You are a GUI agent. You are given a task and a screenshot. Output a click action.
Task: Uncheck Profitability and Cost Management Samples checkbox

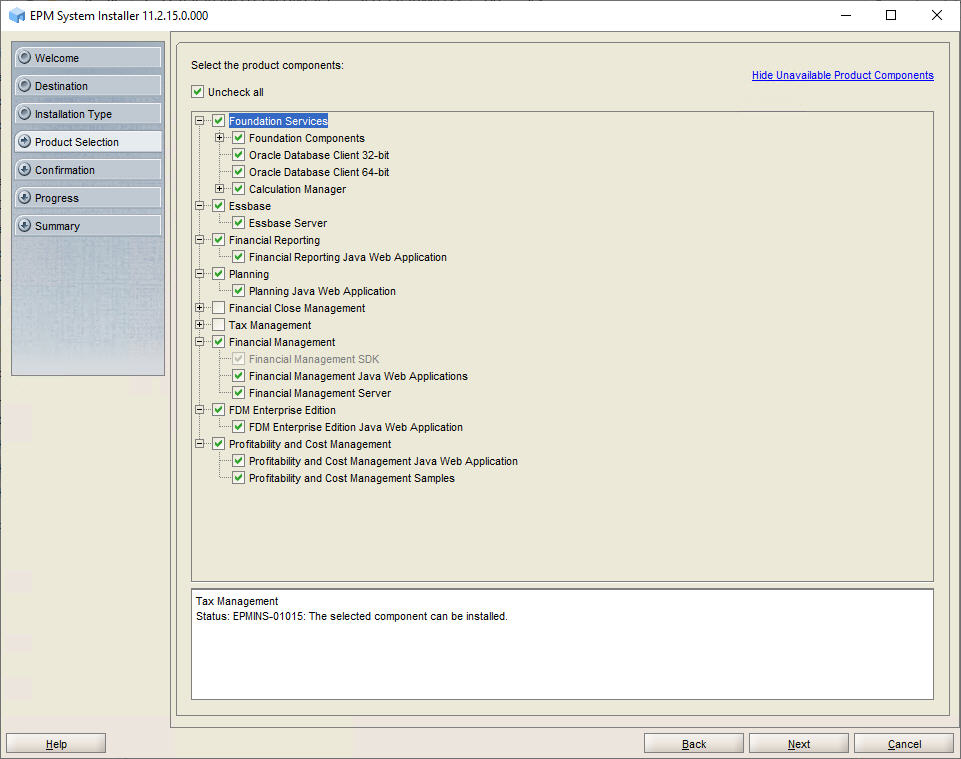(239, 478)
